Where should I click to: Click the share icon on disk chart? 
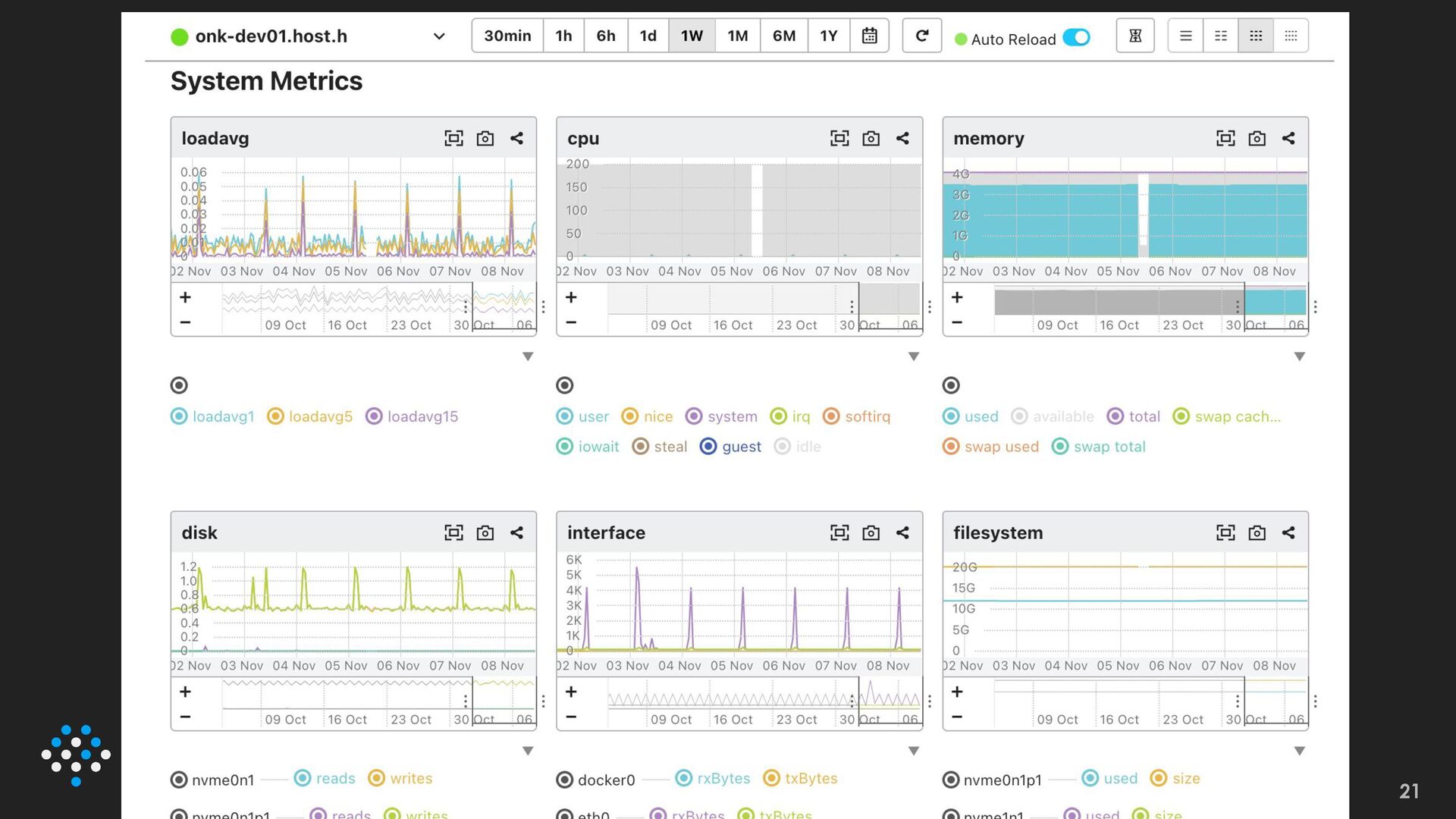(516, 532)
